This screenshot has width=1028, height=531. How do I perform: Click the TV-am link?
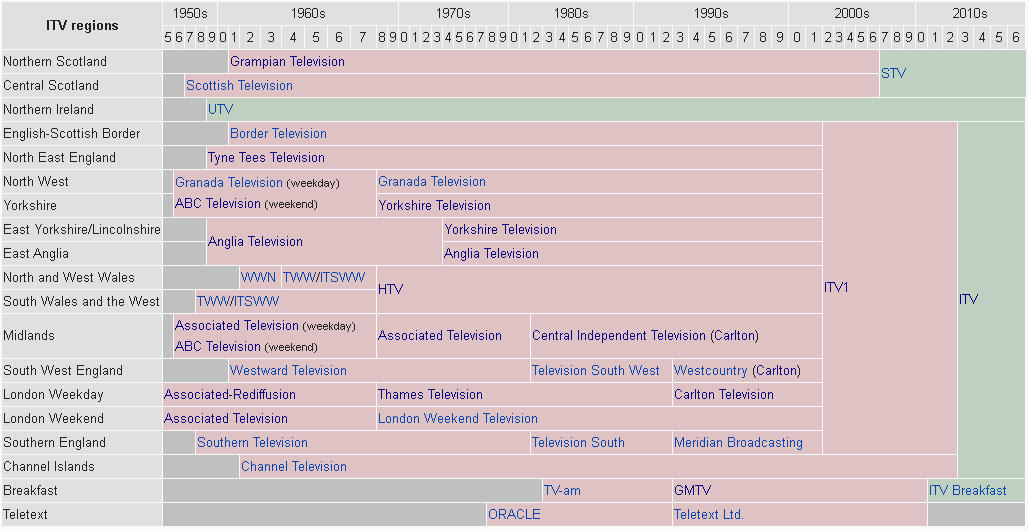(563, 490)
